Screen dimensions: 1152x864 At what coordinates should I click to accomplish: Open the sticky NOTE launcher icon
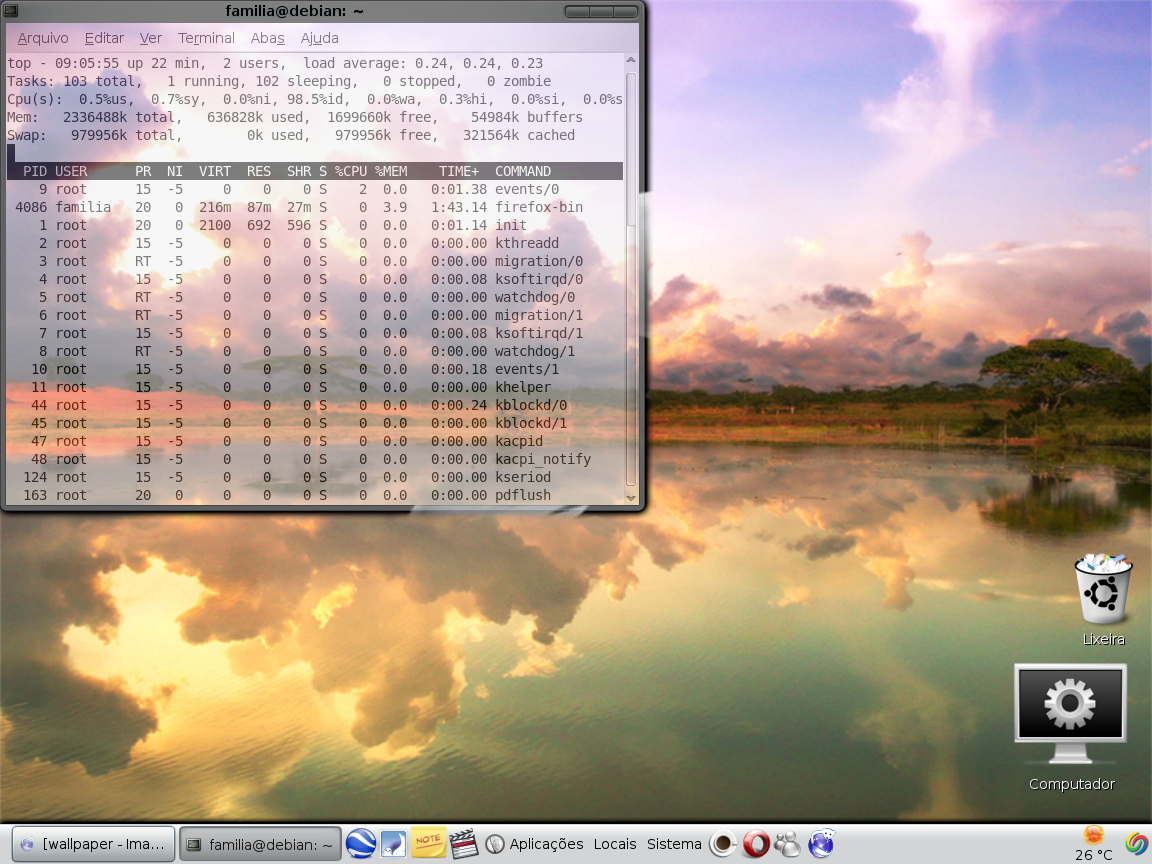tap(428, 843)
